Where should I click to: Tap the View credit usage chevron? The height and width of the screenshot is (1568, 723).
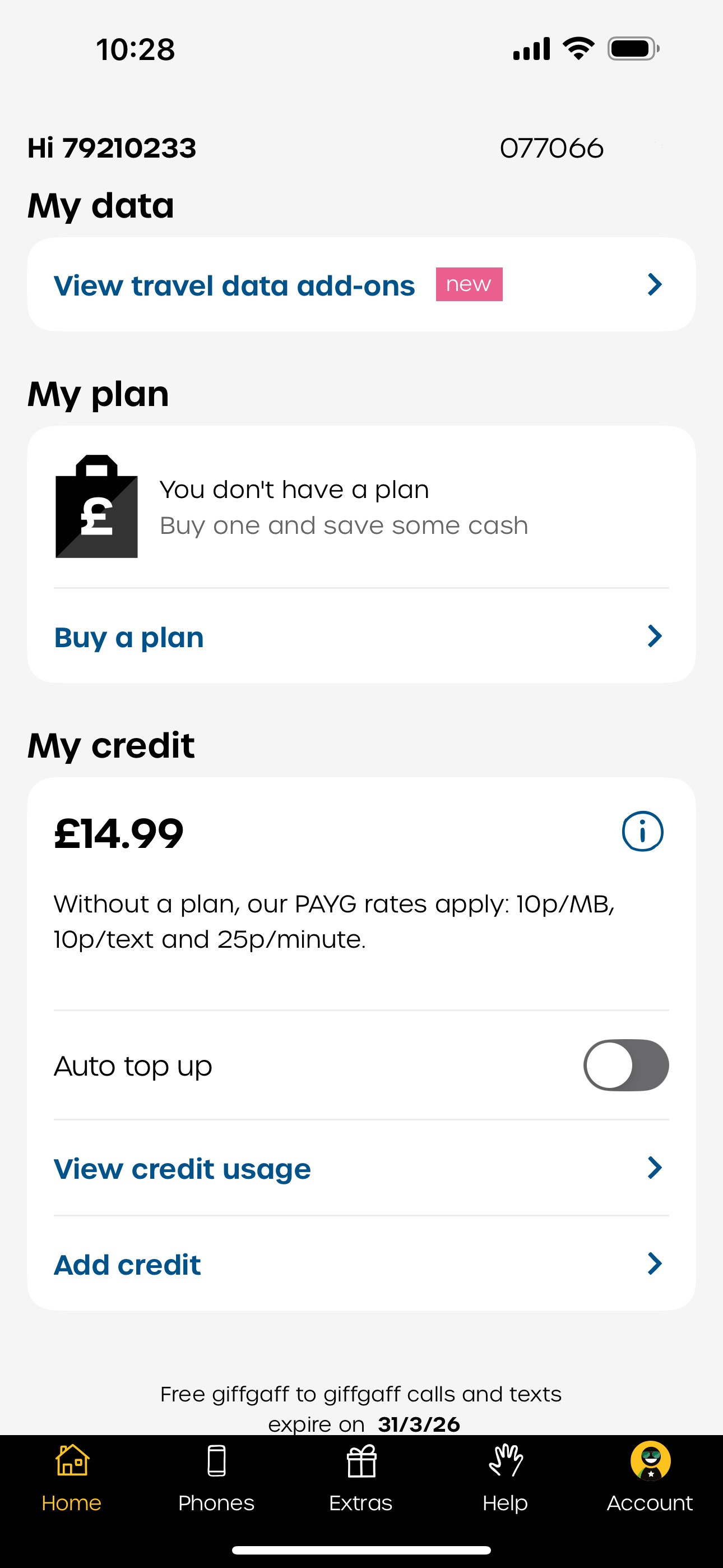point(655,1168)
